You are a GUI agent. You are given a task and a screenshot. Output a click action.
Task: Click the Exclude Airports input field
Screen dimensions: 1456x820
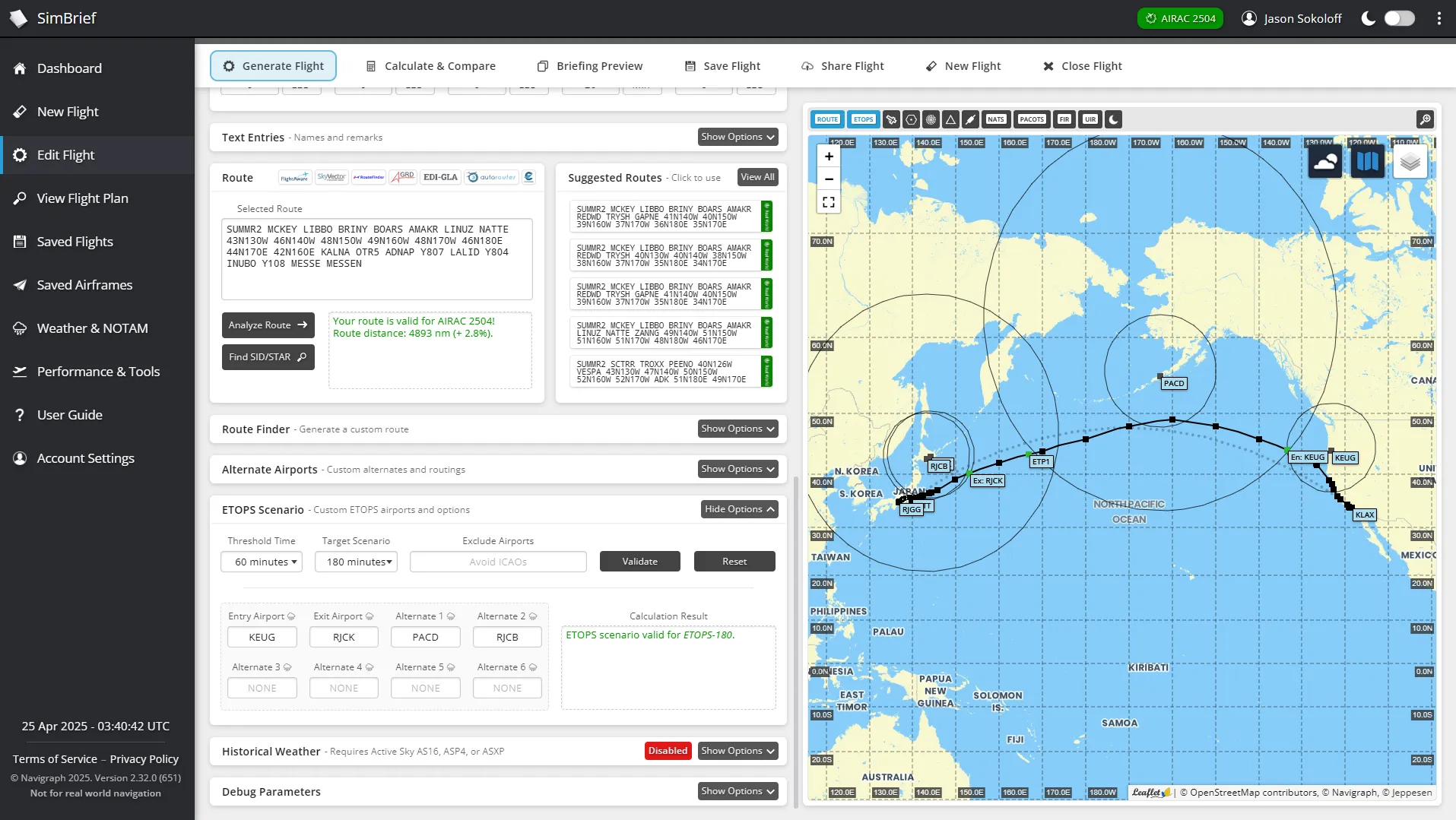click(497, 562)
